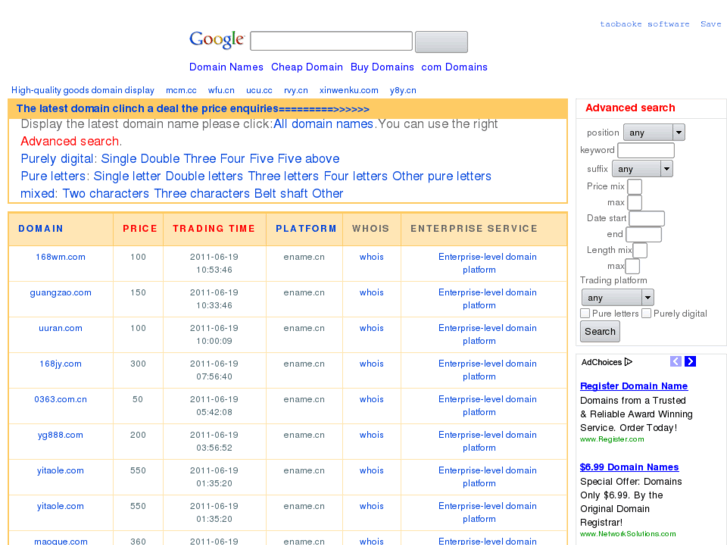Focus the Date end input field
The width and height of the screenshot is (727, 545).
644,234
